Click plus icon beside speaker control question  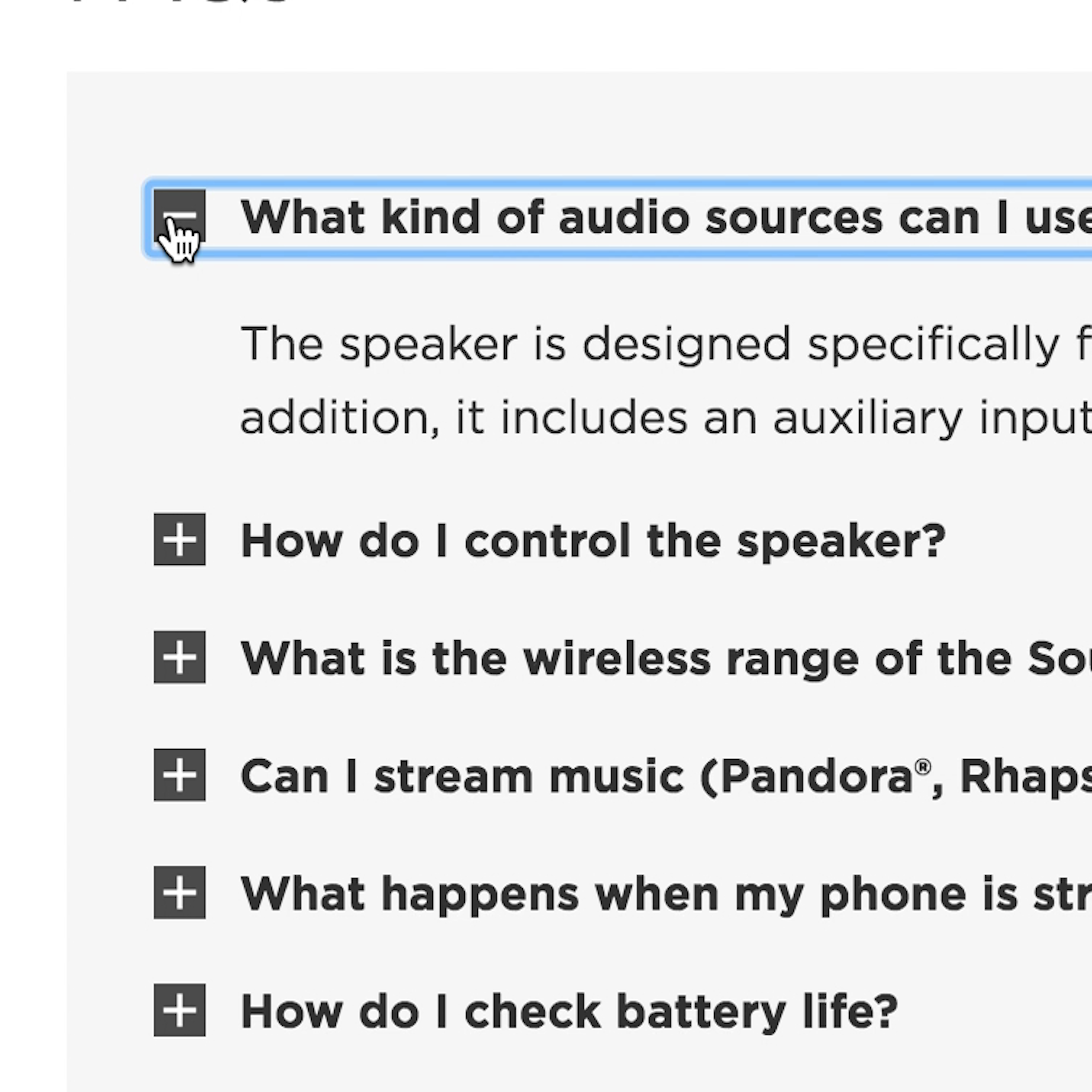179,539
